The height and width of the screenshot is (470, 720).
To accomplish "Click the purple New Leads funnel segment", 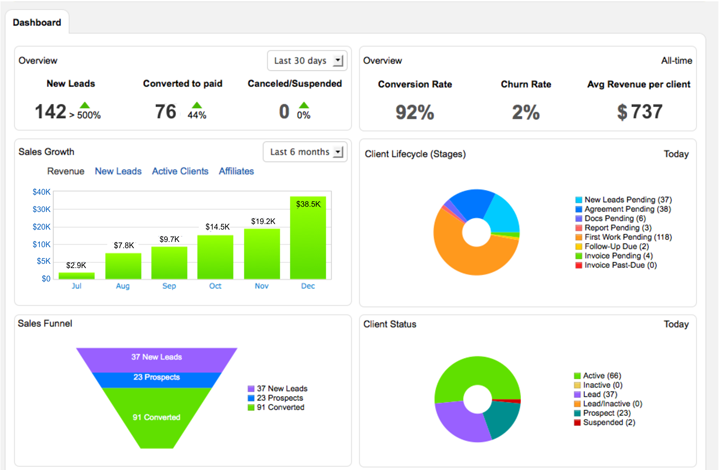I will coord(156,358).
